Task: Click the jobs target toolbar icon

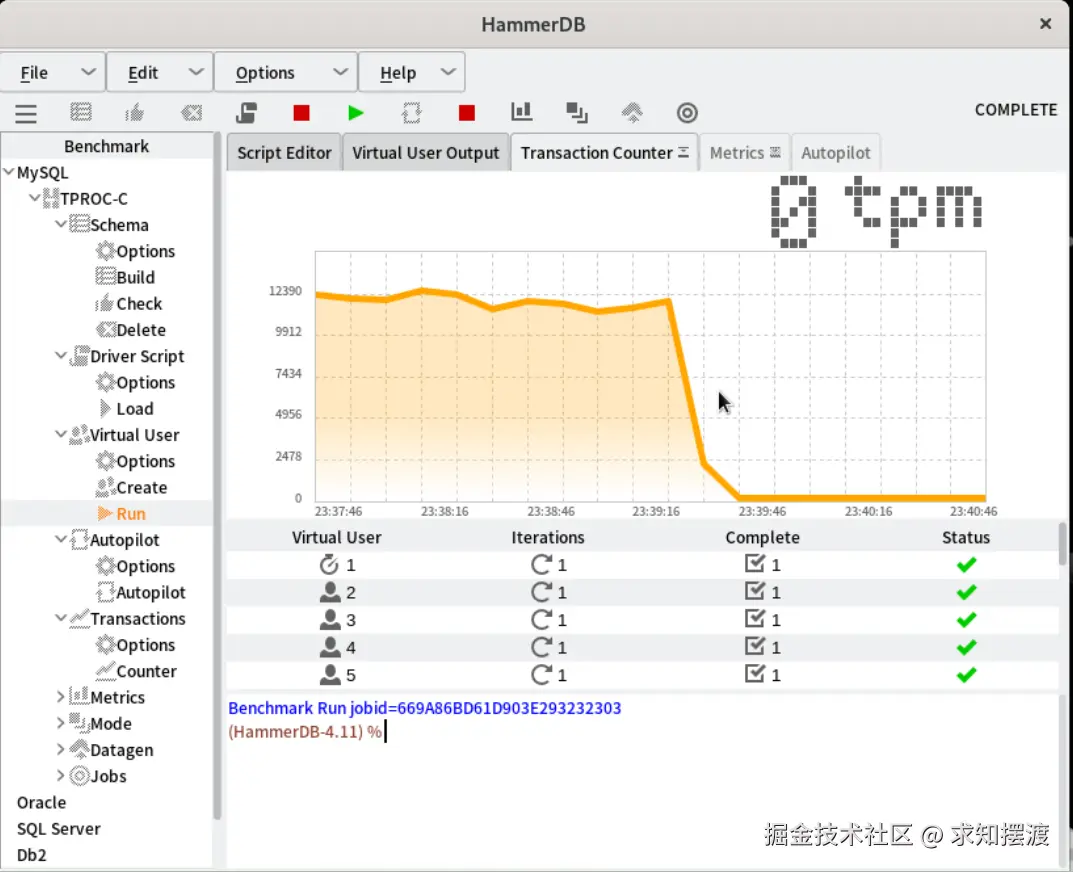Action: (687, 112)
